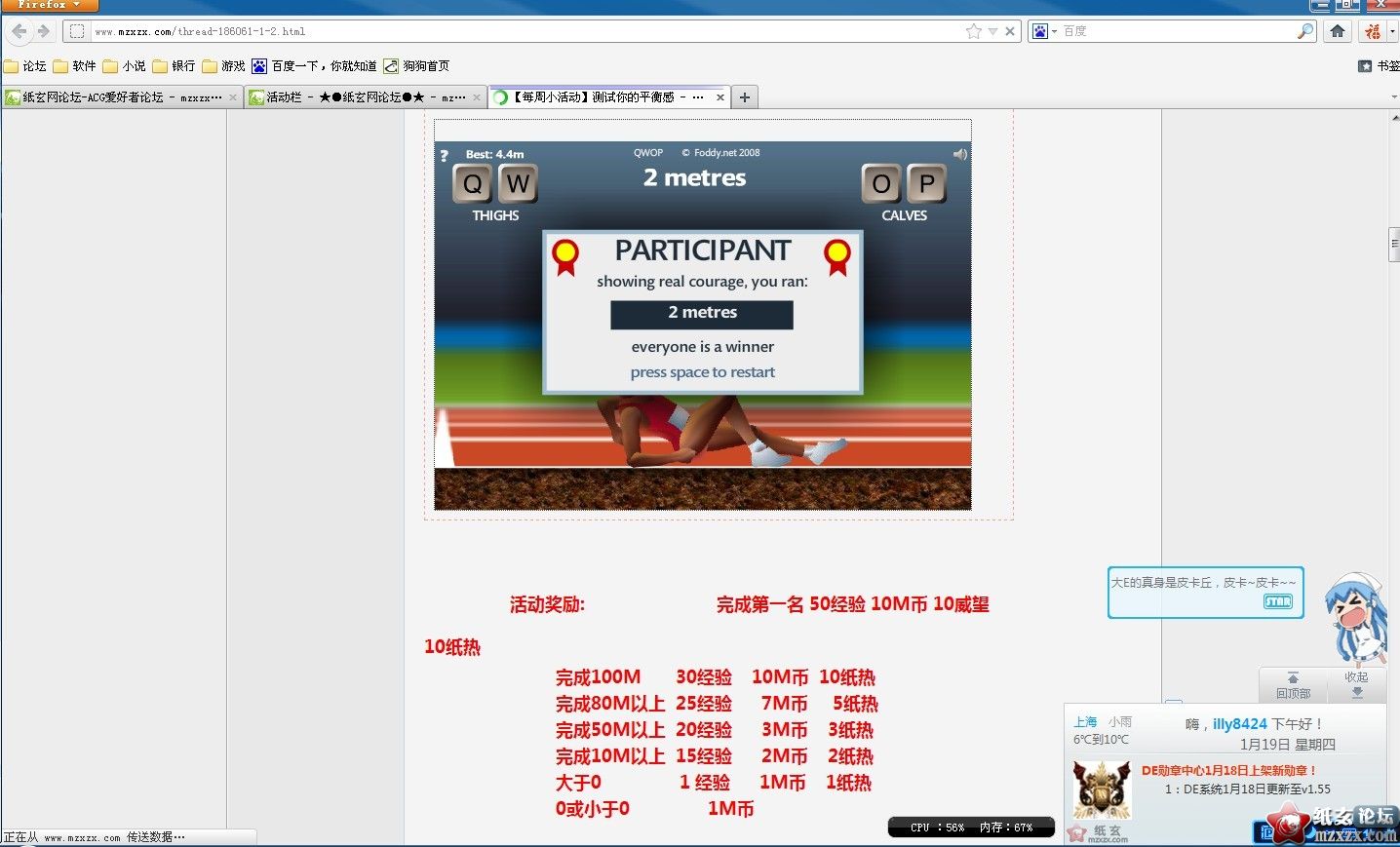Open the Baidu paw search engine icon
Screen dimensions: 1400x847
(x=1040, y=31)
